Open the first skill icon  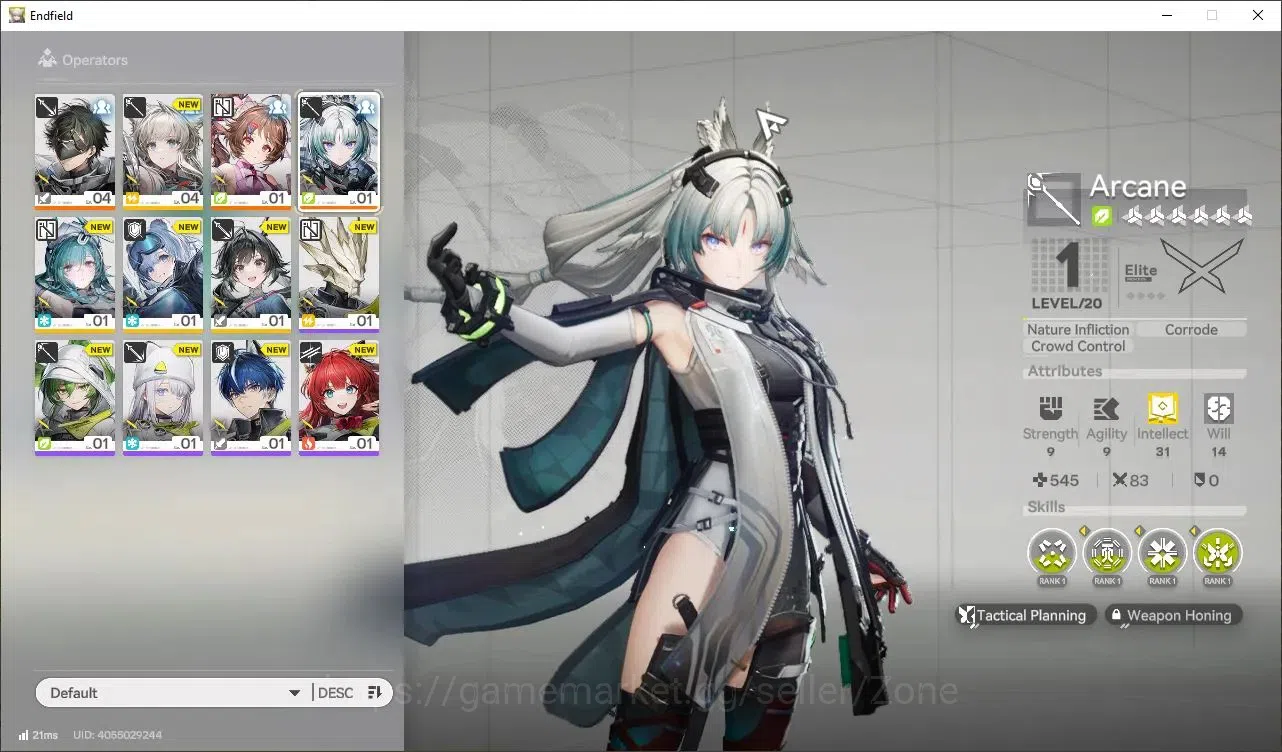coord(1052,552)
